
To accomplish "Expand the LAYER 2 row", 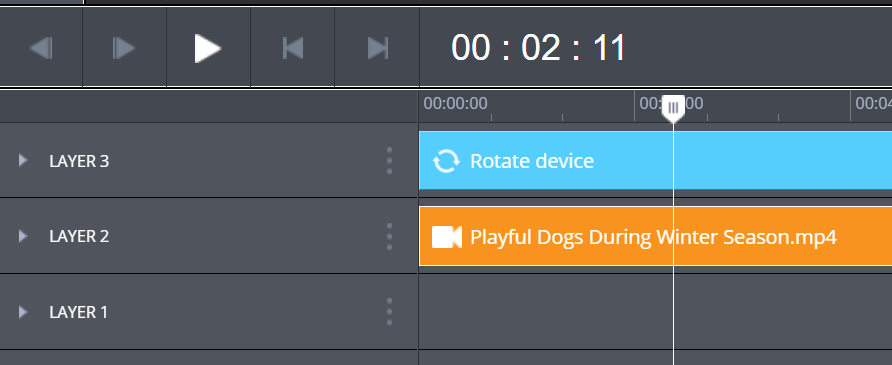I will click(23, 236).
